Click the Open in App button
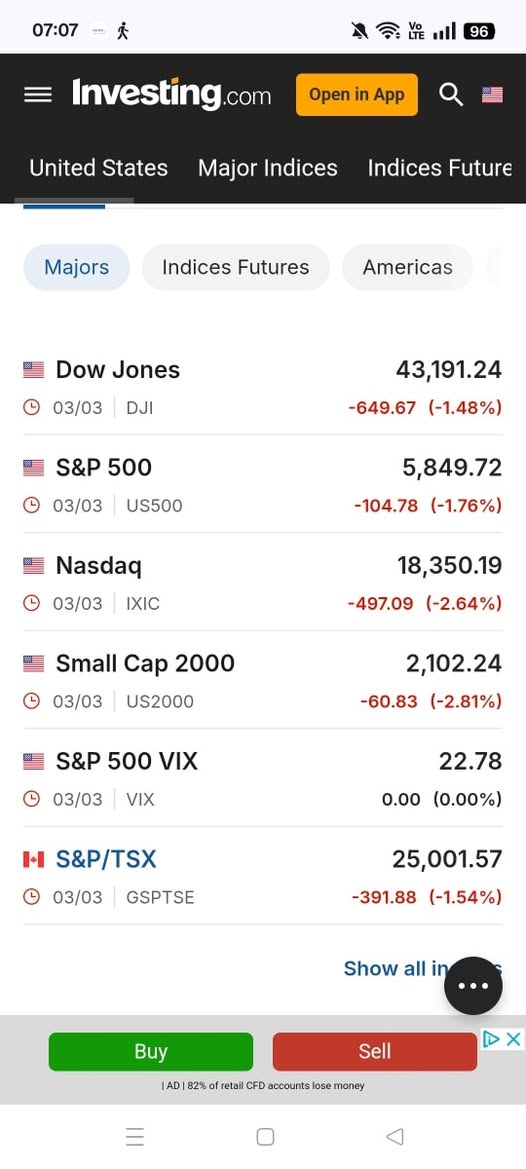This screenshot has width=526, height=1169. point(357,95)
